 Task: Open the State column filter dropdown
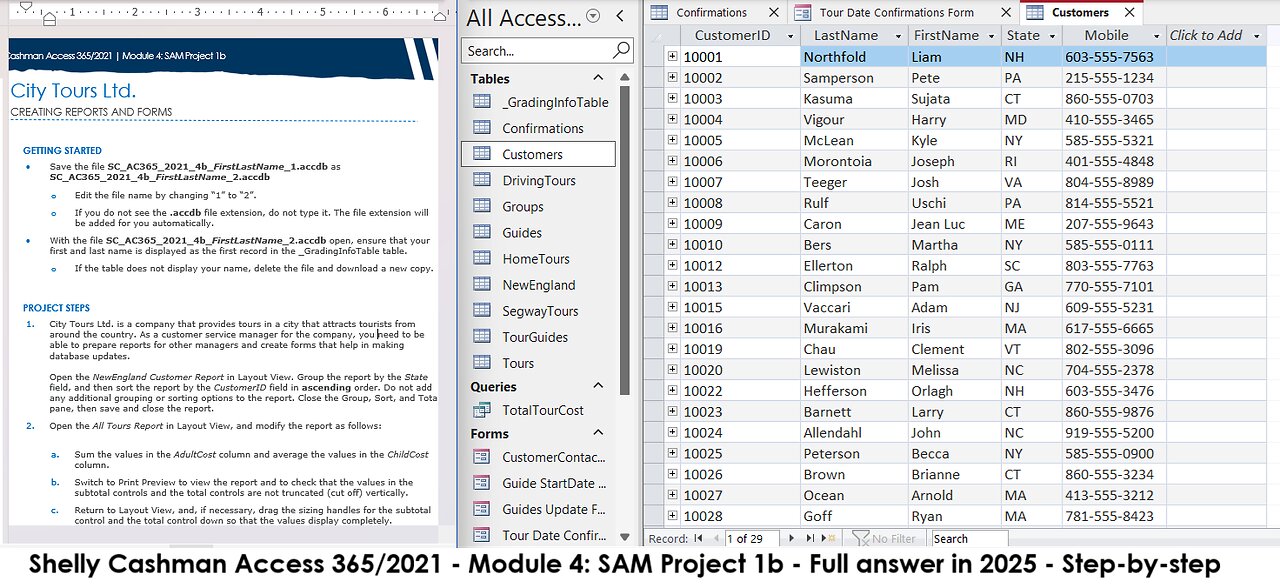tap(1051, 36)
